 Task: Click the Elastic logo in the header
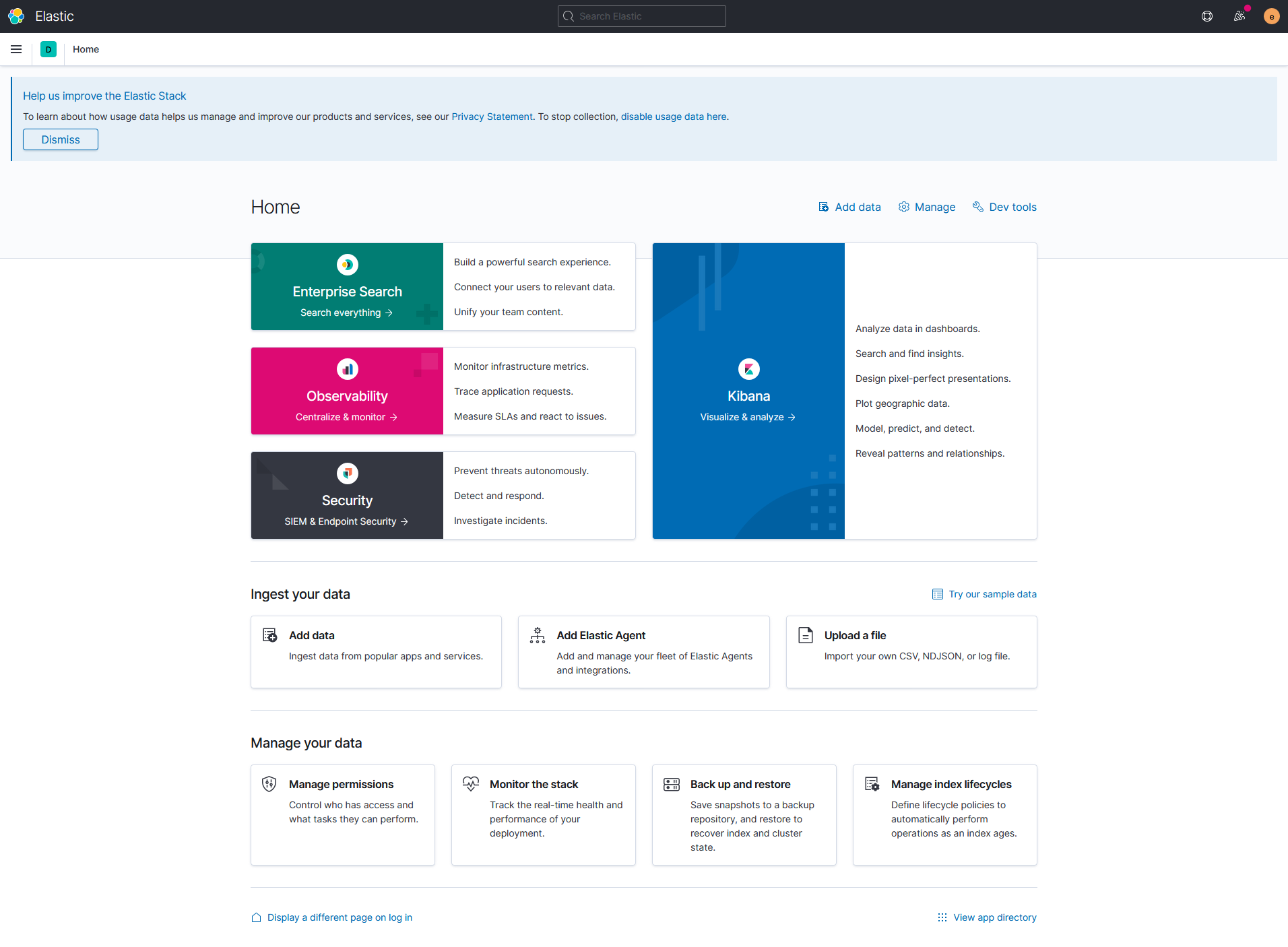click(16, 15)
